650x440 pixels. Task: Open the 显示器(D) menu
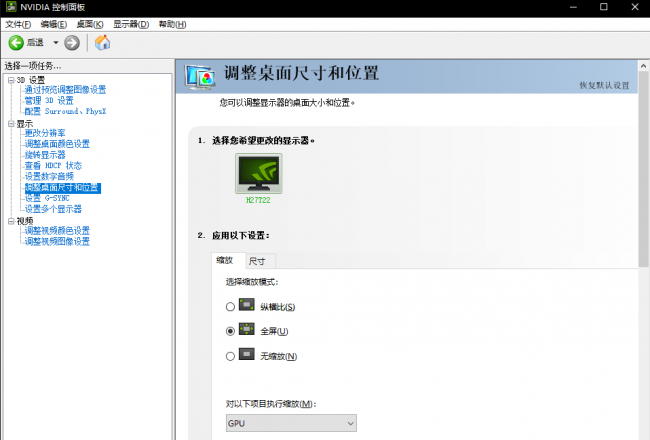click(x=131, y=24)
